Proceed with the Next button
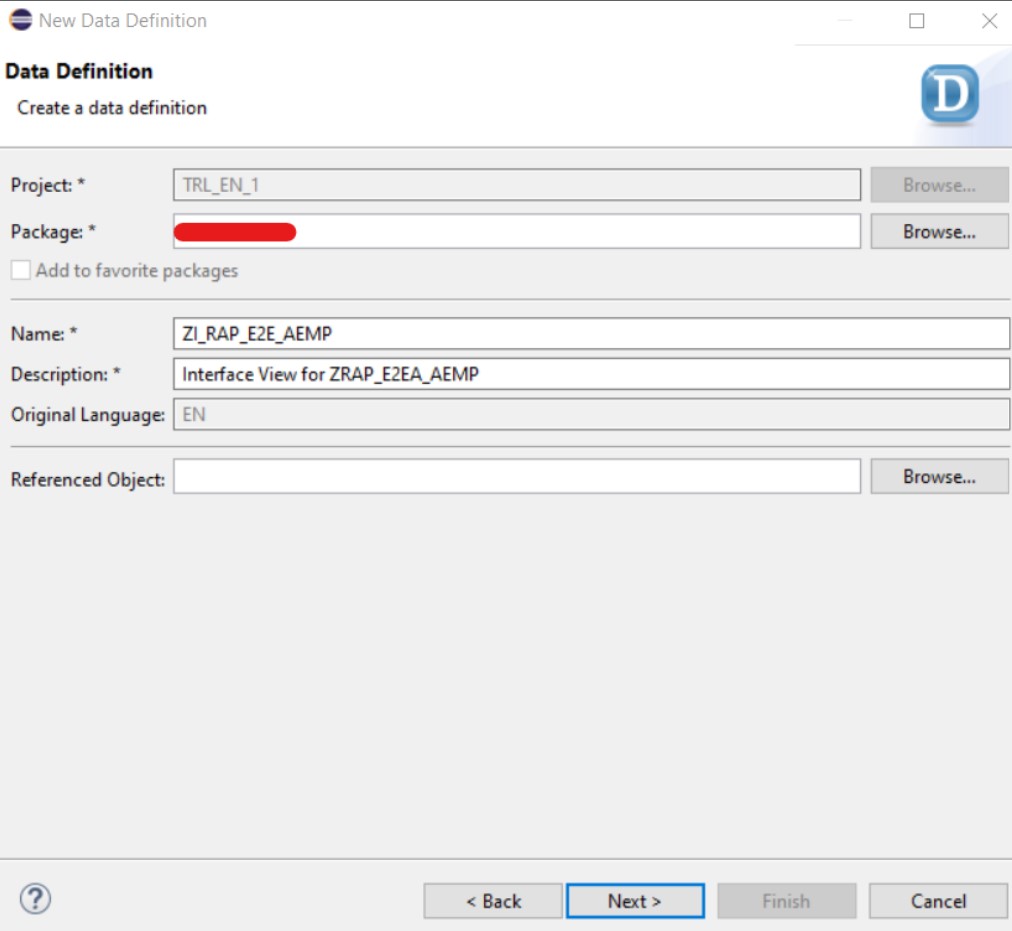This screenshot has width=1012, height=931. click(x=635, y=901)
